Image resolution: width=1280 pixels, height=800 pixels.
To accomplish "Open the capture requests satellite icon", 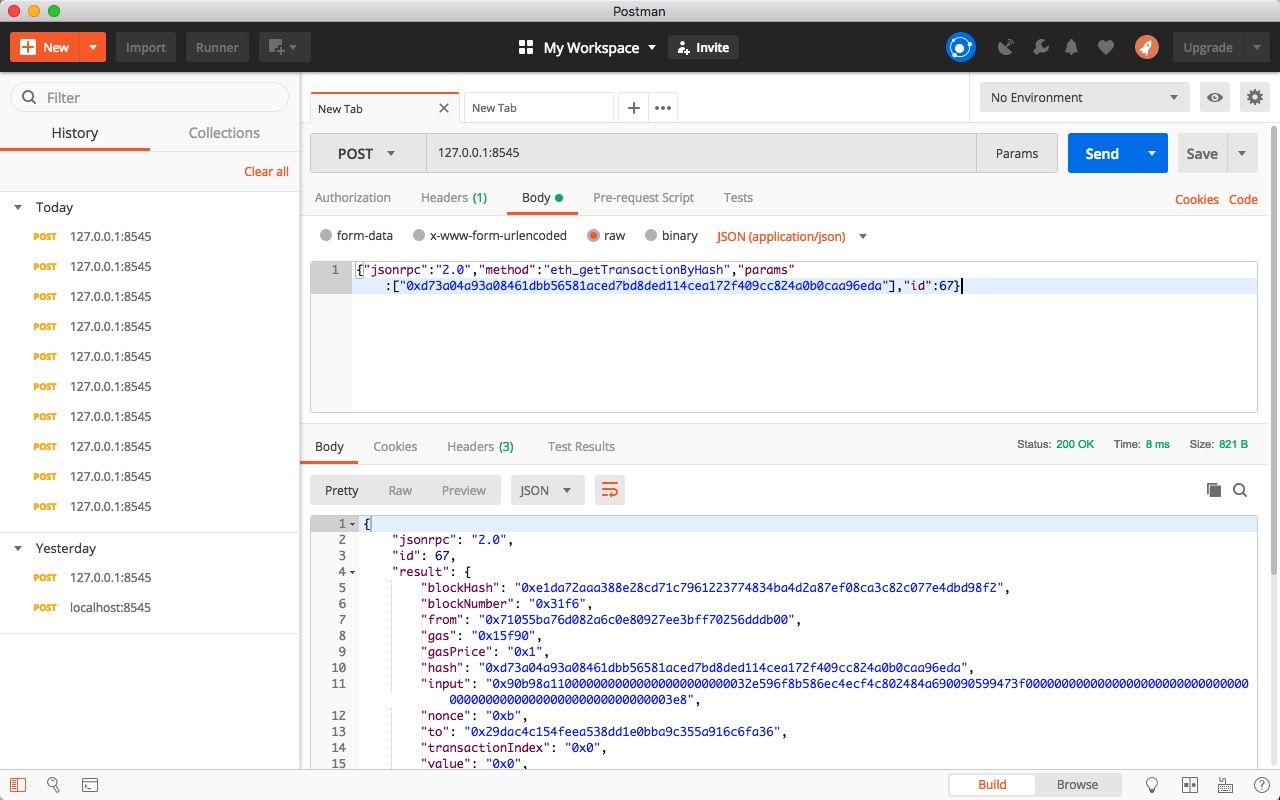I will coord(1007,47).
